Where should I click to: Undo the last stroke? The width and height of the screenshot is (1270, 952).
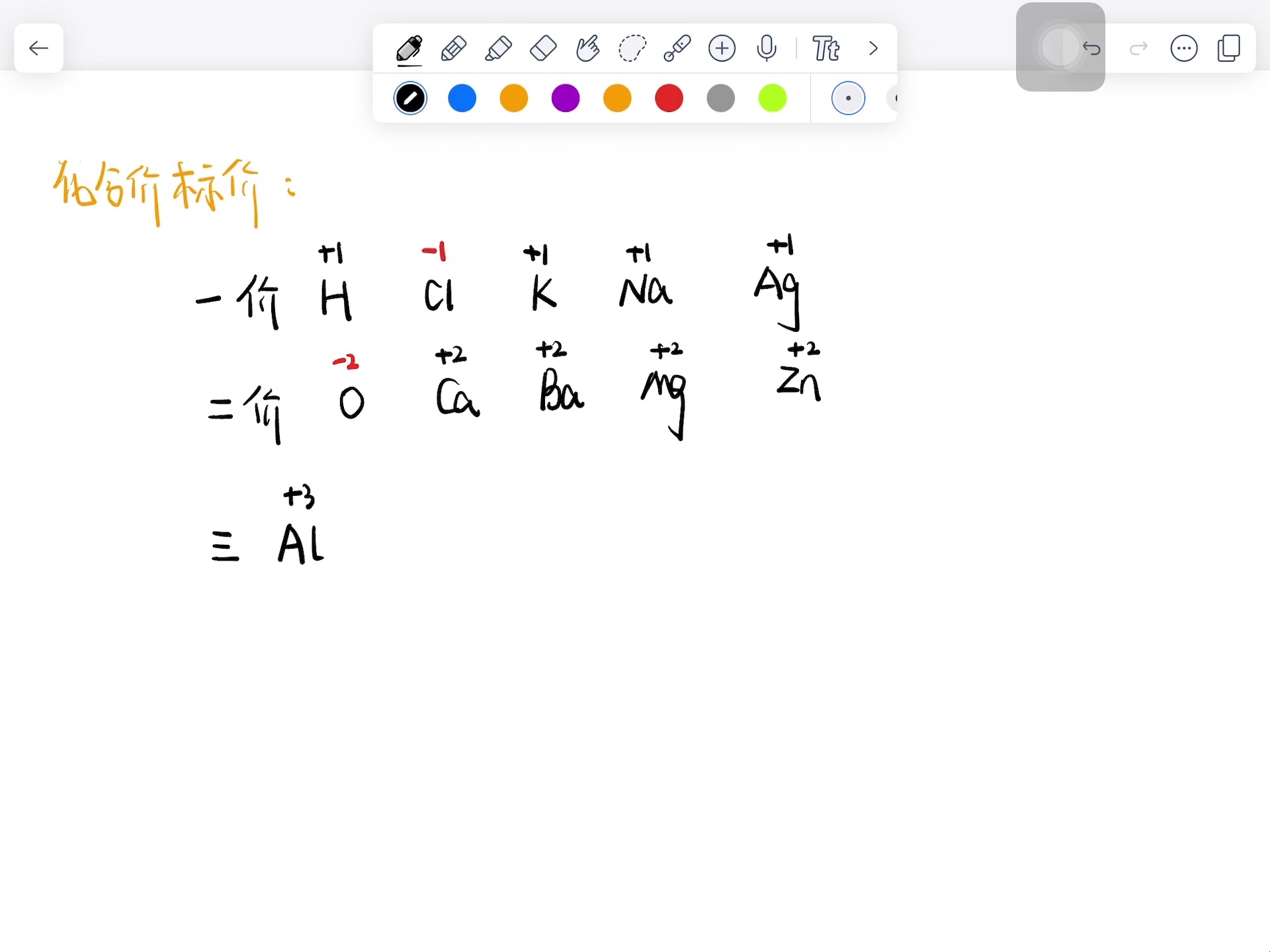[1091, 48]
